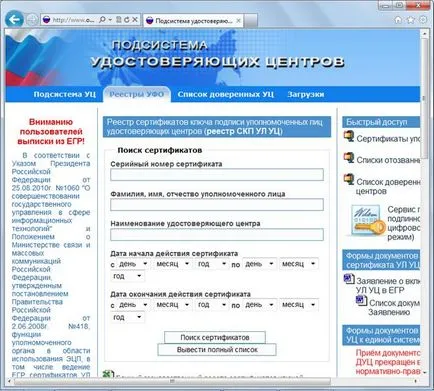Image resolution: width=434 pixels, height=391 pixels.
Task: Open end date 'по' год dropdown
Action: coord(127,317)
